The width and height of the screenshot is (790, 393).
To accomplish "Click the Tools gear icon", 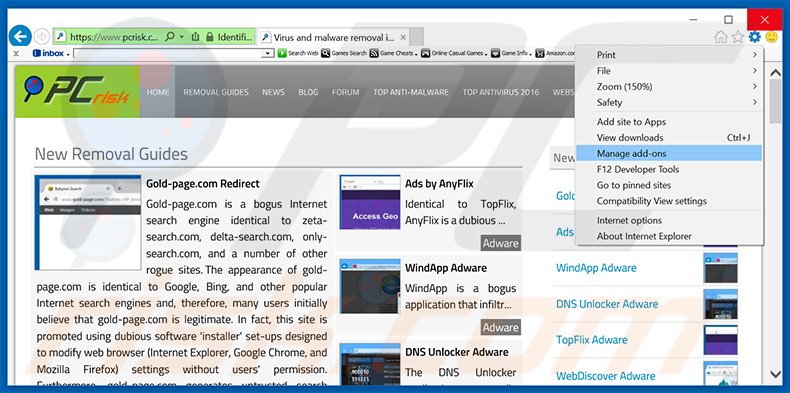I will tap(754, 37).
